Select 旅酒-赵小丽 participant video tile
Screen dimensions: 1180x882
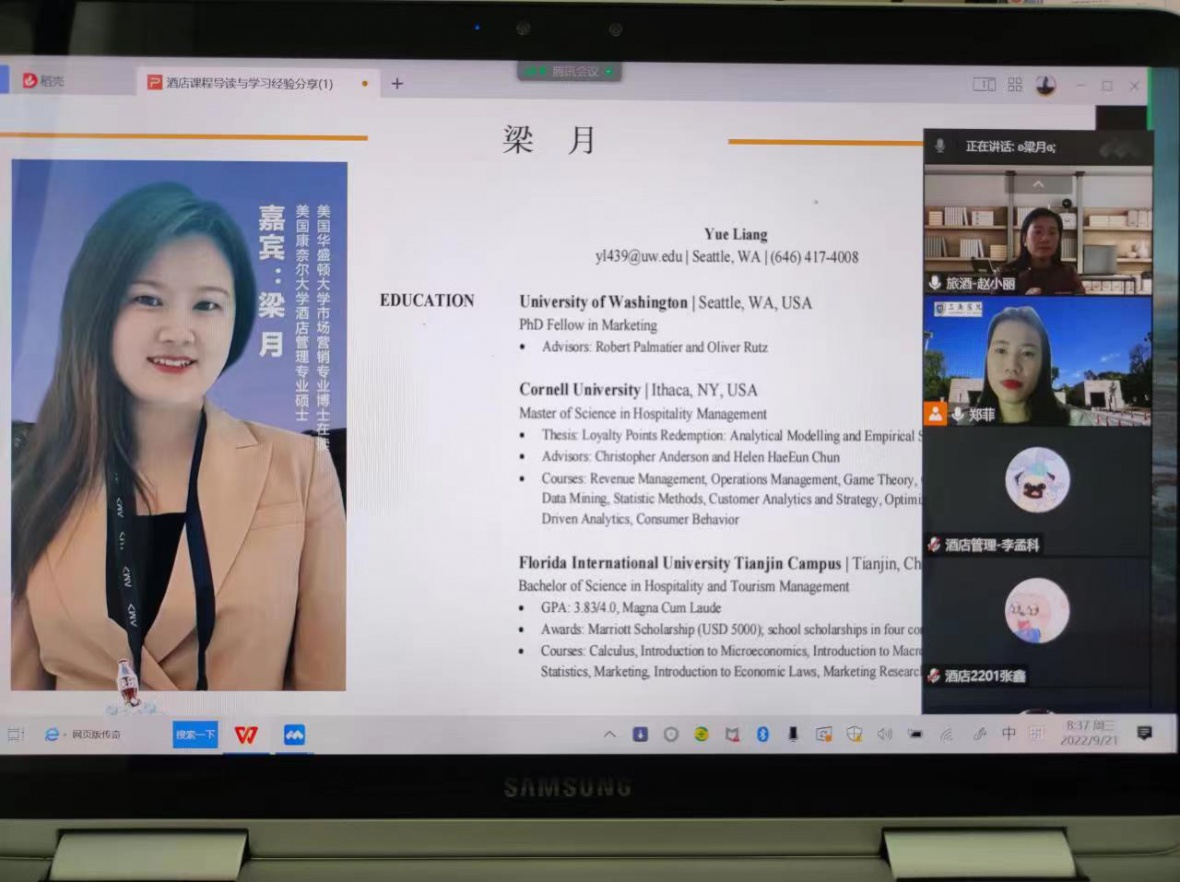click(x=1038, y=237)
